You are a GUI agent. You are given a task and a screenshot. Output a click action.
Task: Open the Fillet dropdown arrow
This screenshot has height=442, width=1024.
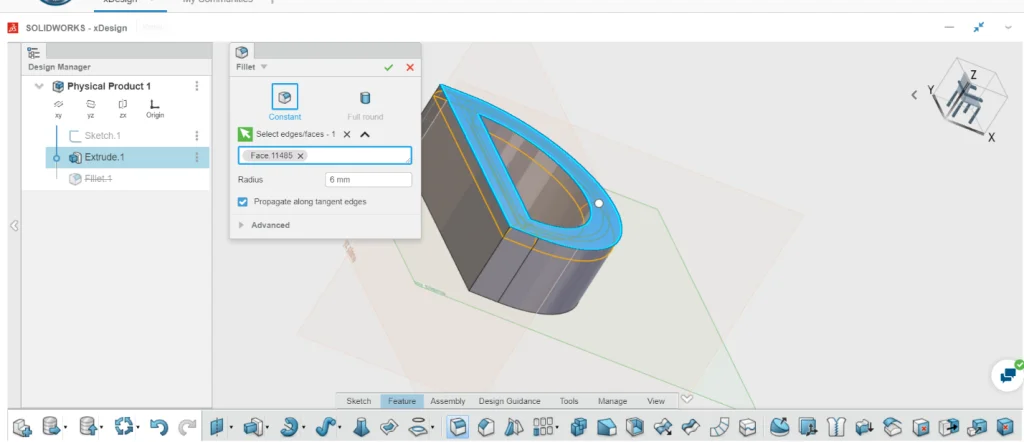pyautogui.click(x=264, y=67)
